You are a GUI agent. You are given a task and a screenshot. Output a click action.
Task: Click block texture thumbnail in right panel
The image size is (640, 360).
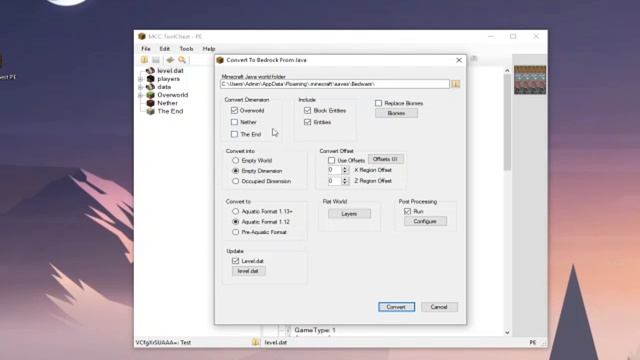coord(530,80)
